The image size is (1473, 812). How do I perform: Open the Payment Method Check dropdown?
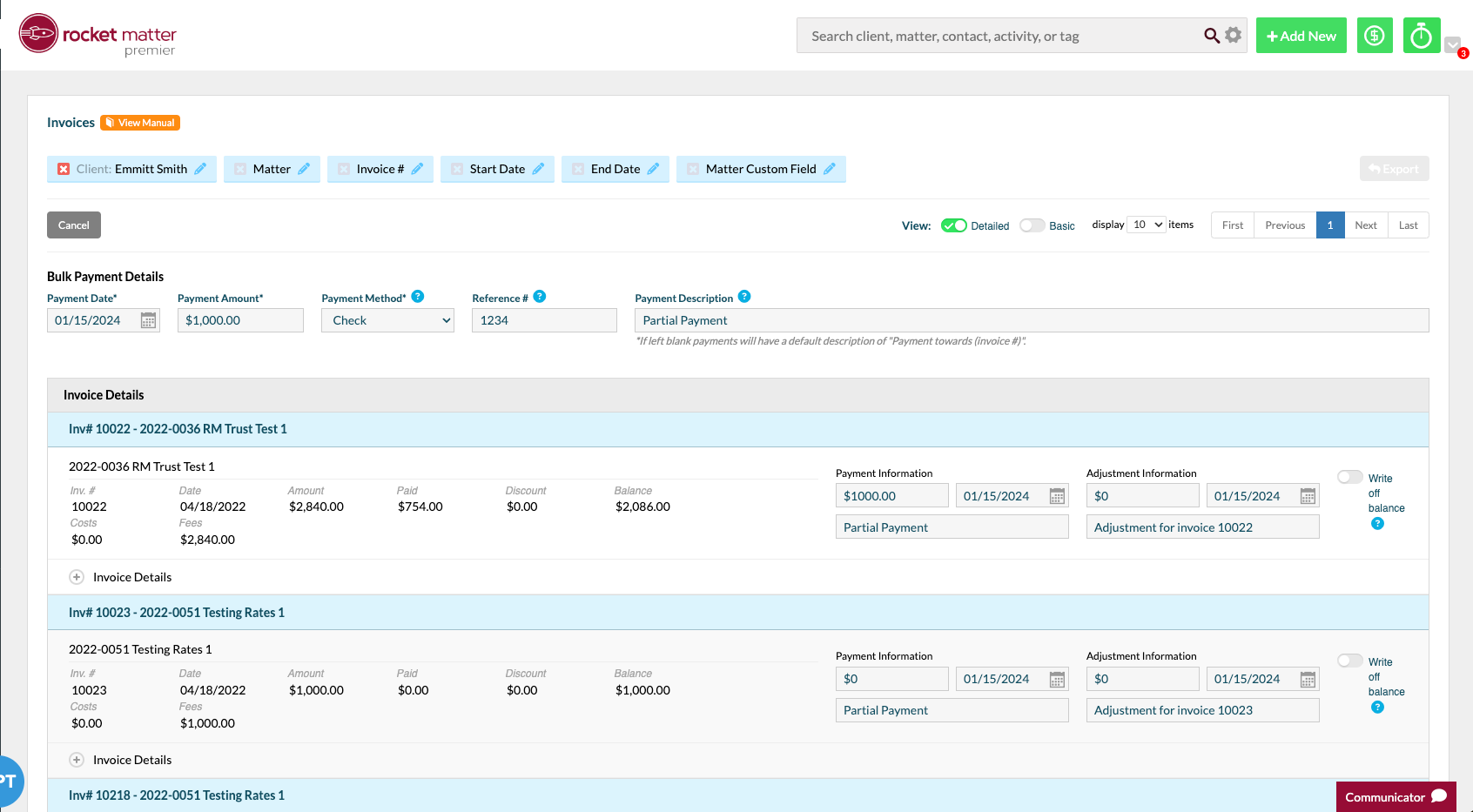click(x=388, y=320)
